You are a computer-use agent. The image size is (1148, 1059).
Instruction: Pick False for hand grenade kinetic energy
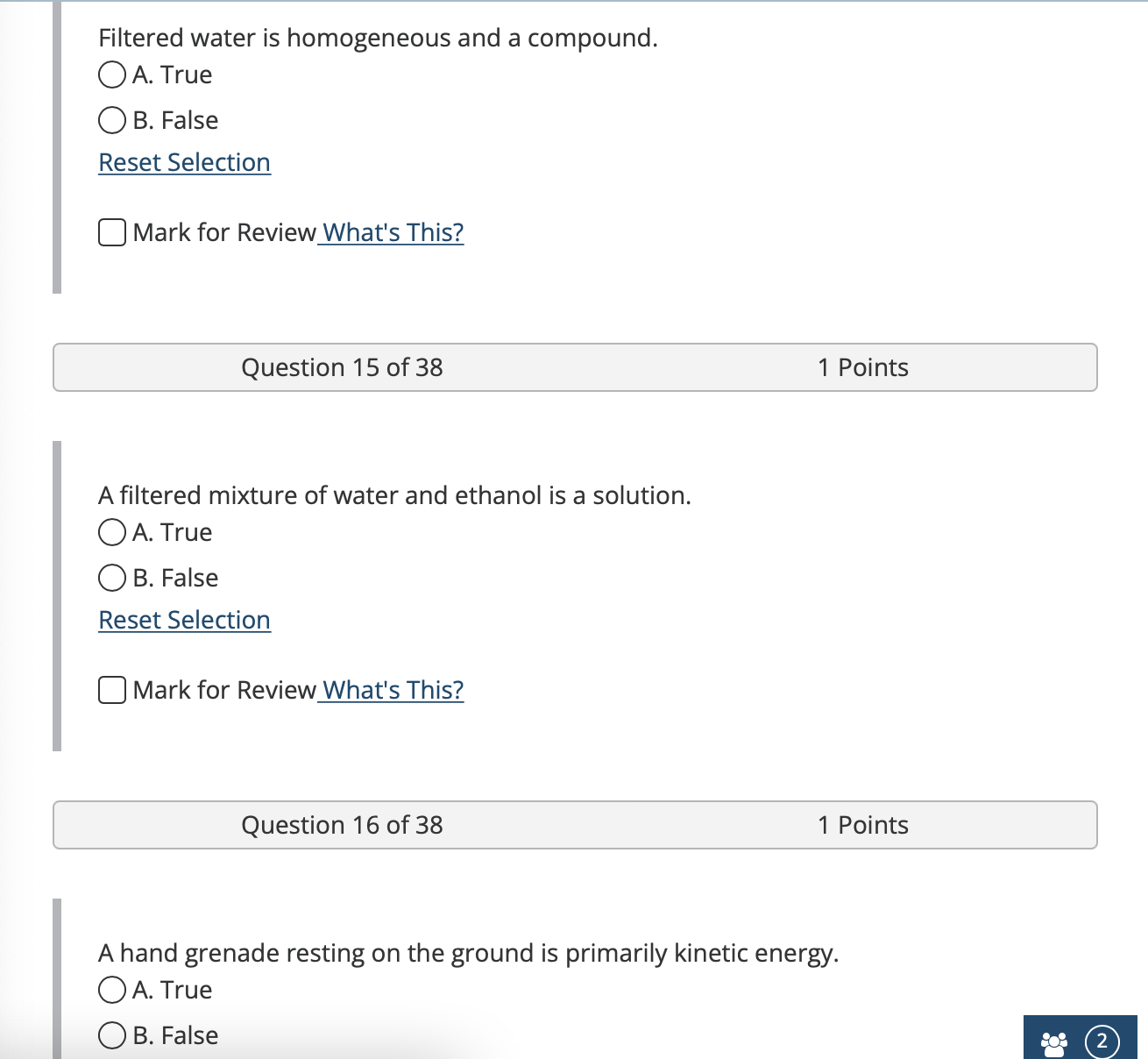(x=112, y=1035)
